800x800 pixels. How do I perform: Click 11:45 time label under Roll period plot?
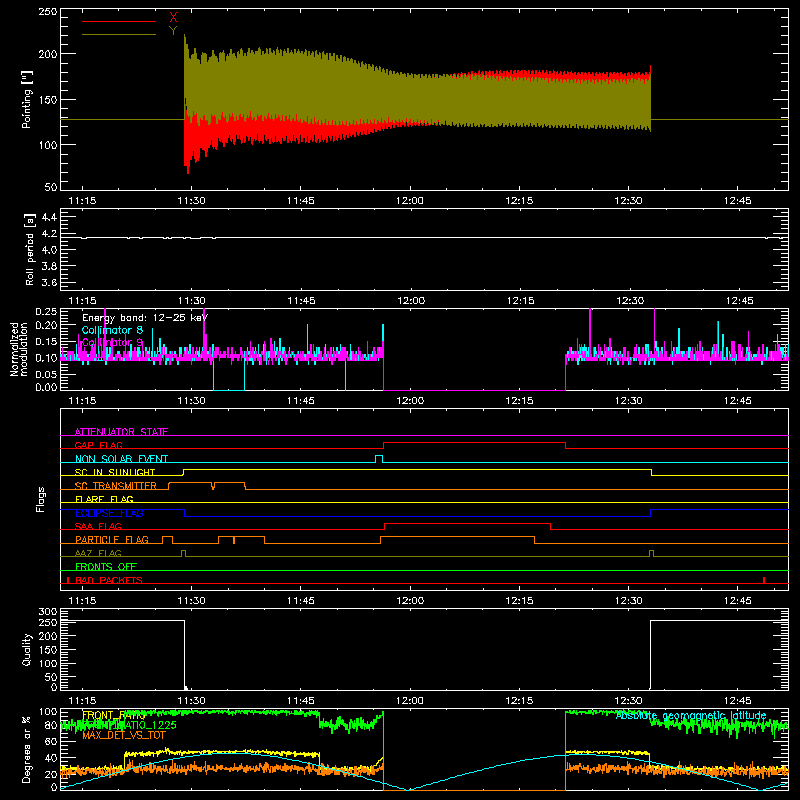pos(301,301)
